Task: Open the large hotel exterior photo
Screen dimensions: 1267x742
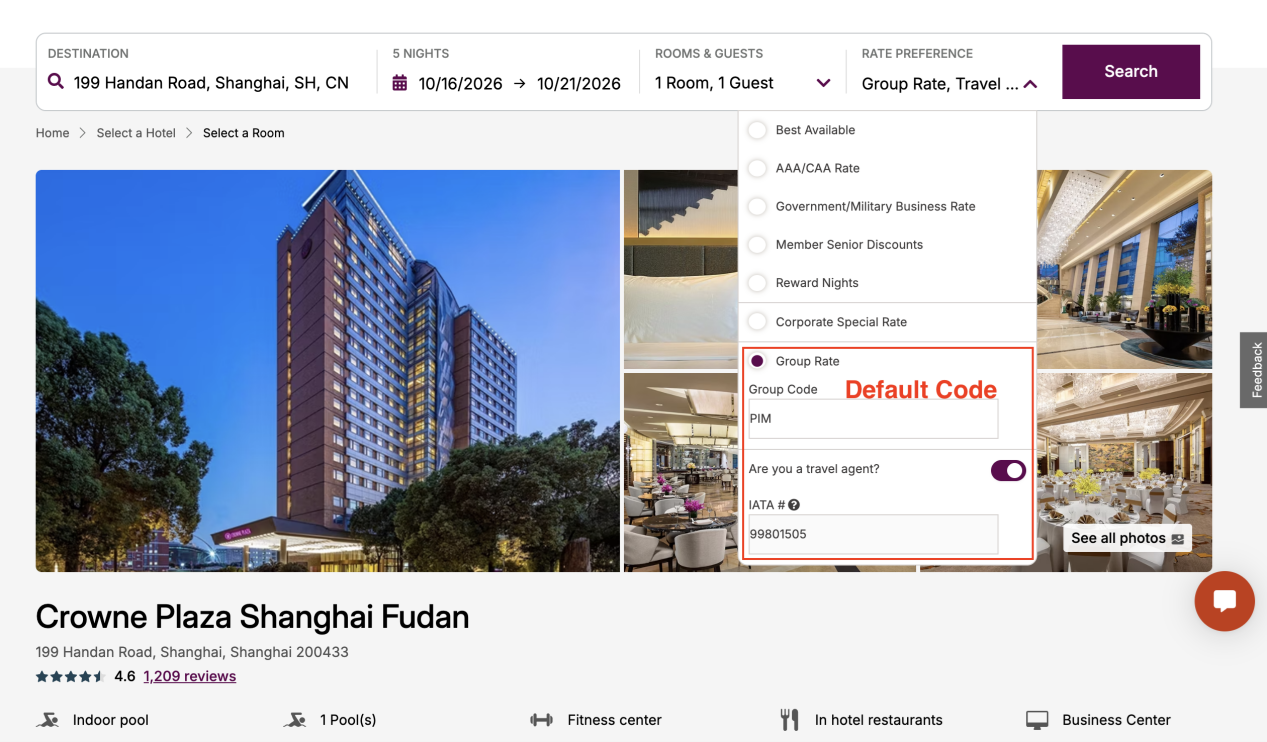Action: coord(328,371)
